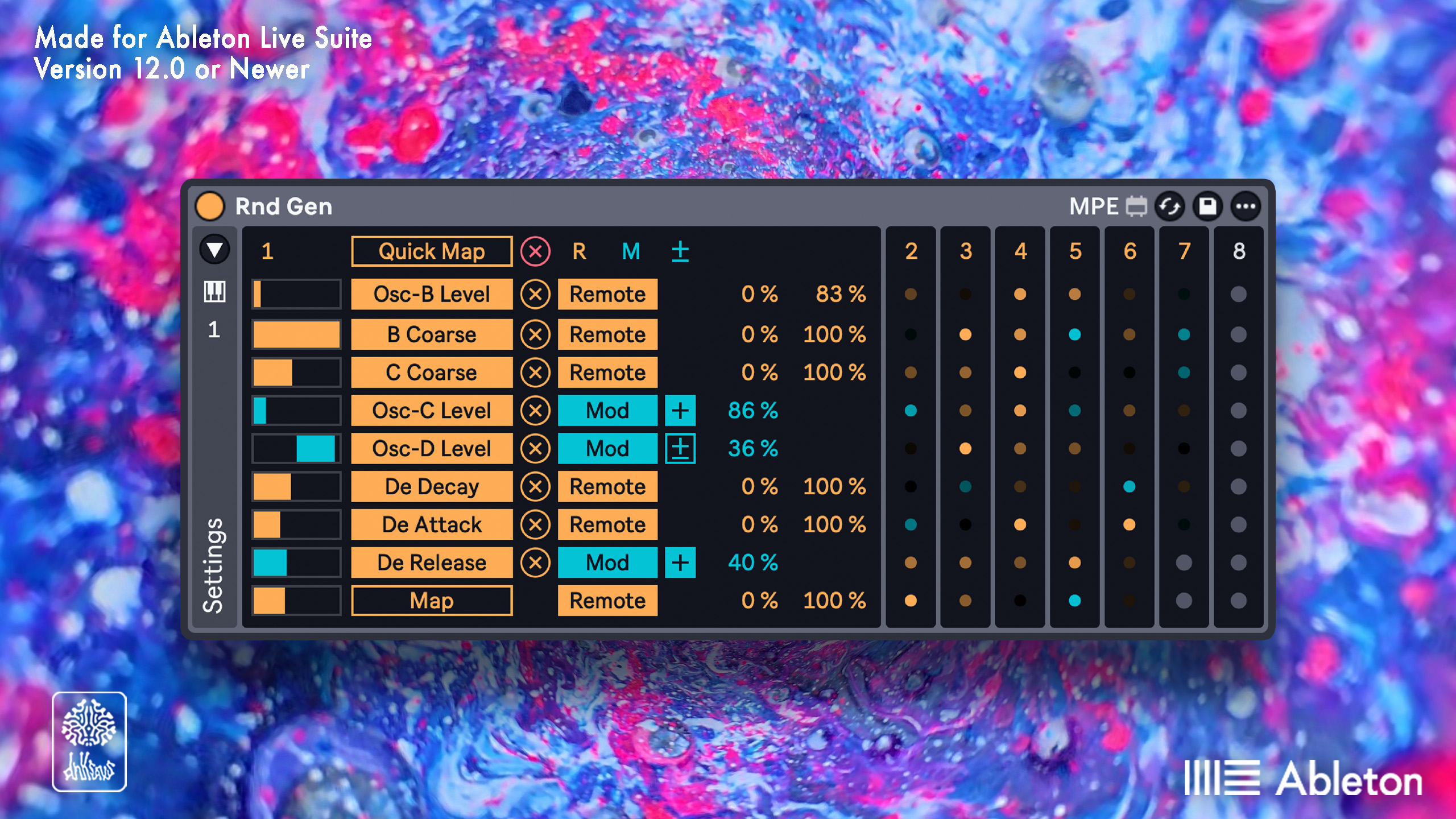Expand column 2 of the mapping pages
Image resolution: width=1456 pixels, height=819 pixels.
[x=911, y=251]
